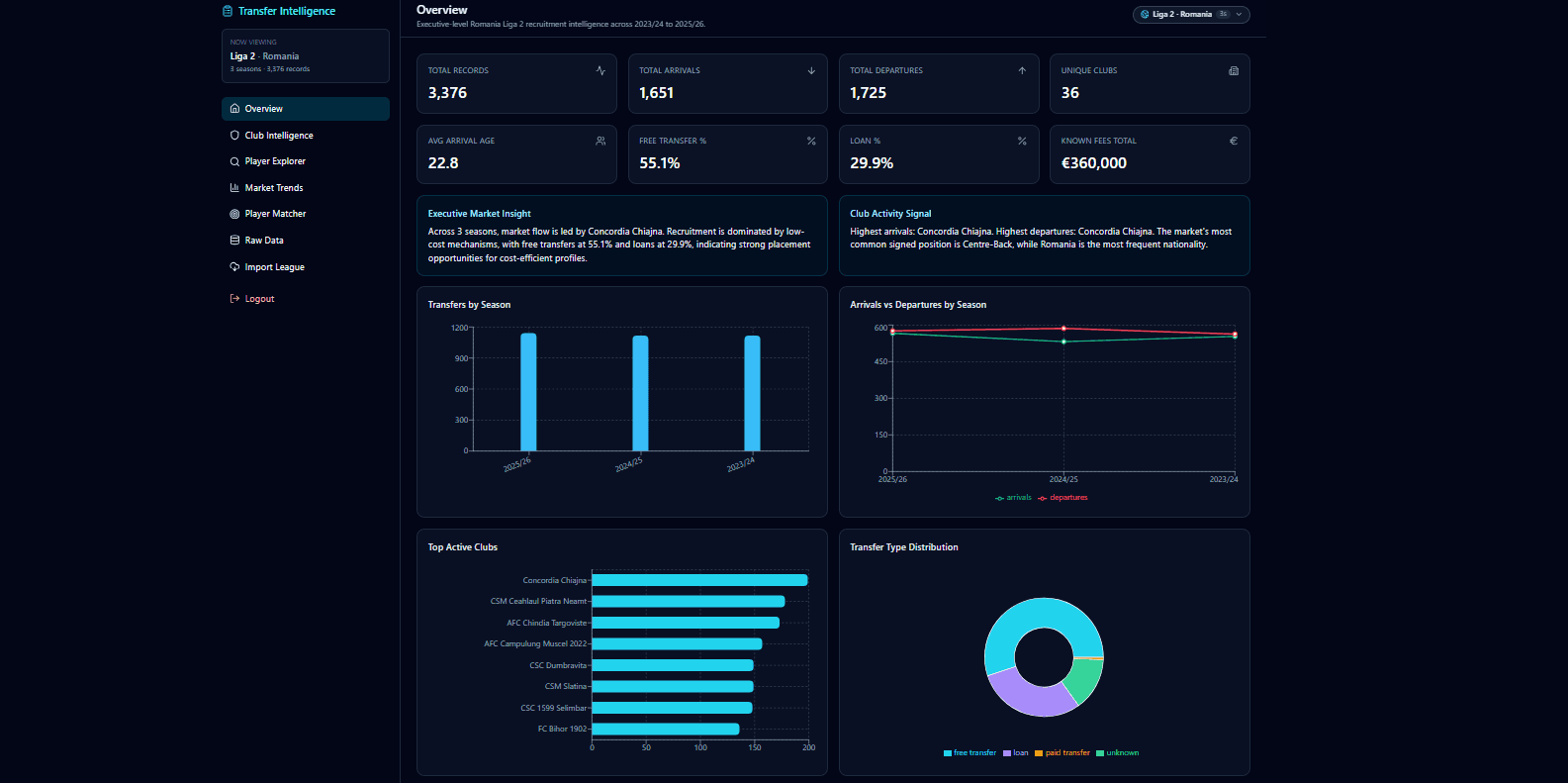Toggle departures series in chart legend

point(1062,498)
